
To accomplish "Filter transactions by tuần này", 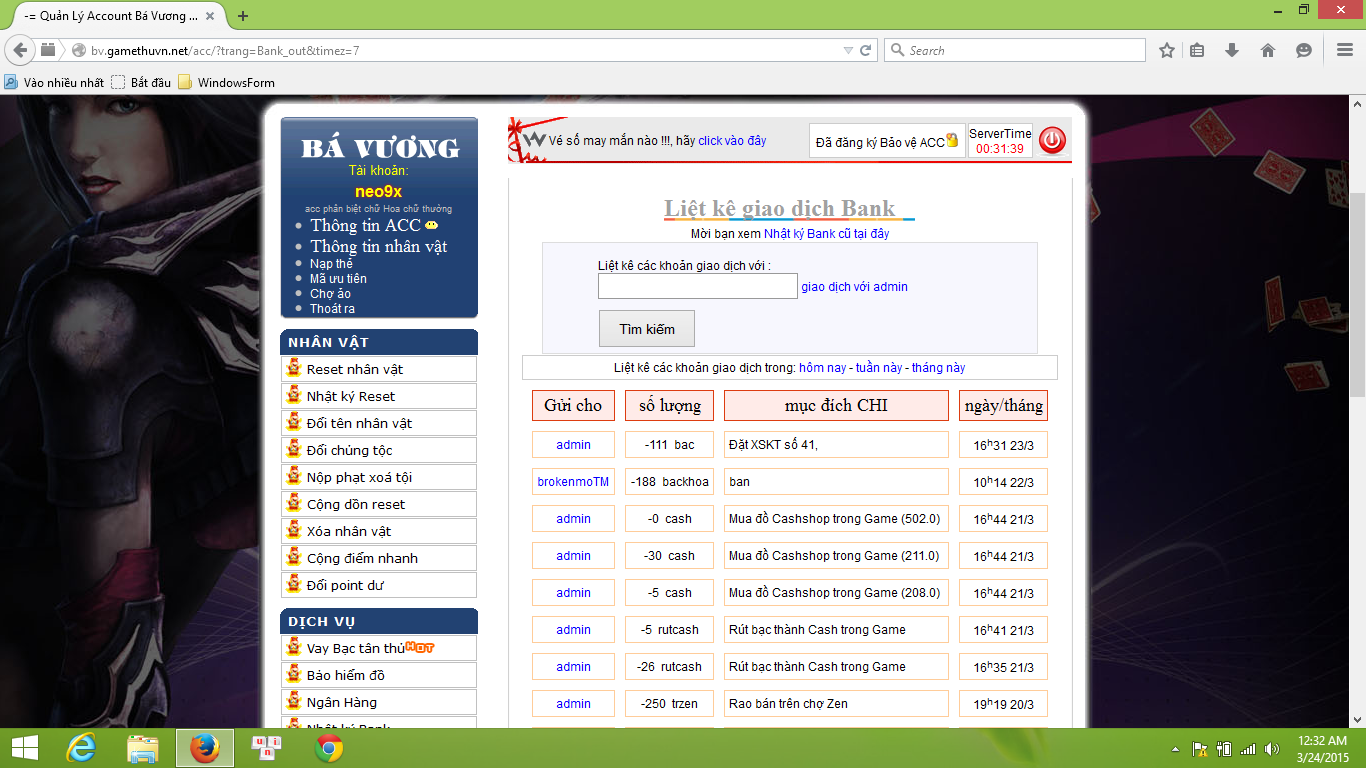I will click(879, 368).
